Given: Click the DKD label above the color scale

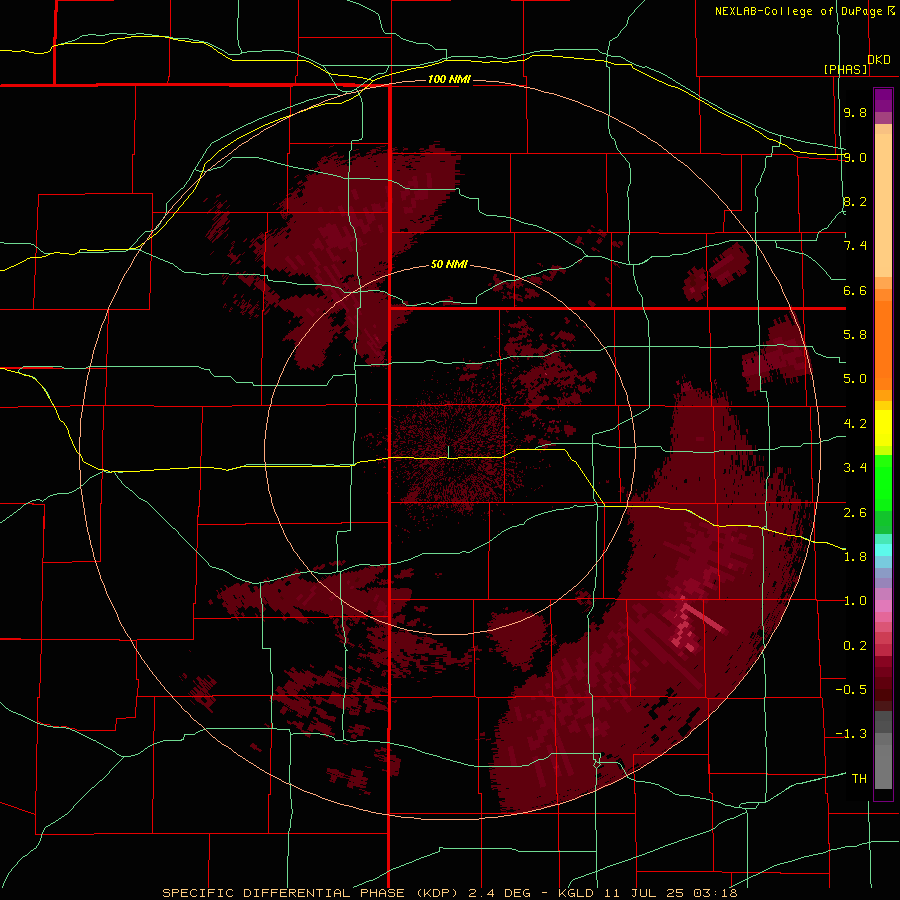Looking at the screenshot, I should [x=879, y=60].
